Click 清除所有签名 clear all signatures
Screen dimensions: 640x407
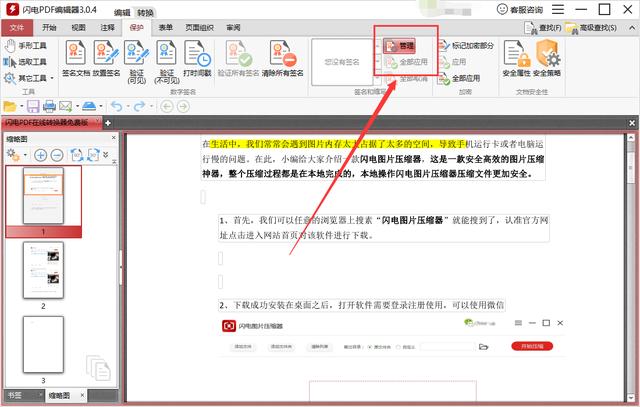point(282,58)
